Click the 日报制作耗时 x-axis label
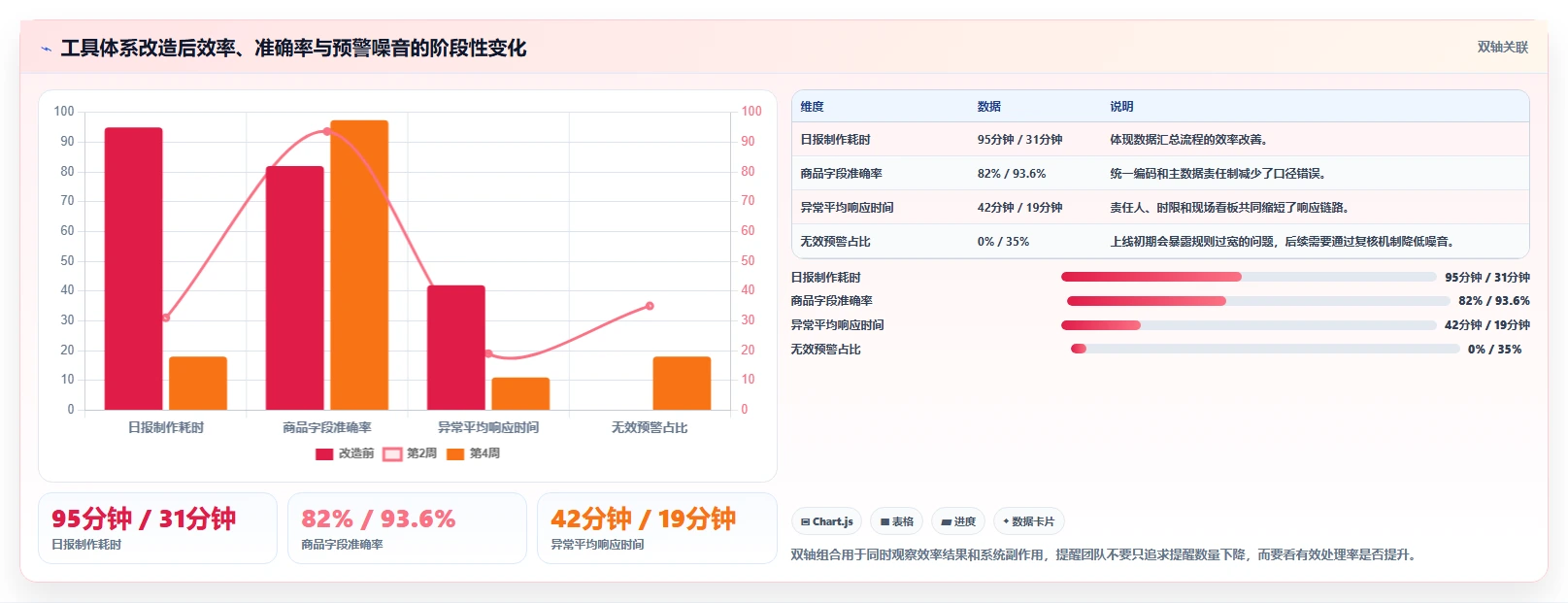The height and width of the screenshot is (603, 1568). (166, 427)
